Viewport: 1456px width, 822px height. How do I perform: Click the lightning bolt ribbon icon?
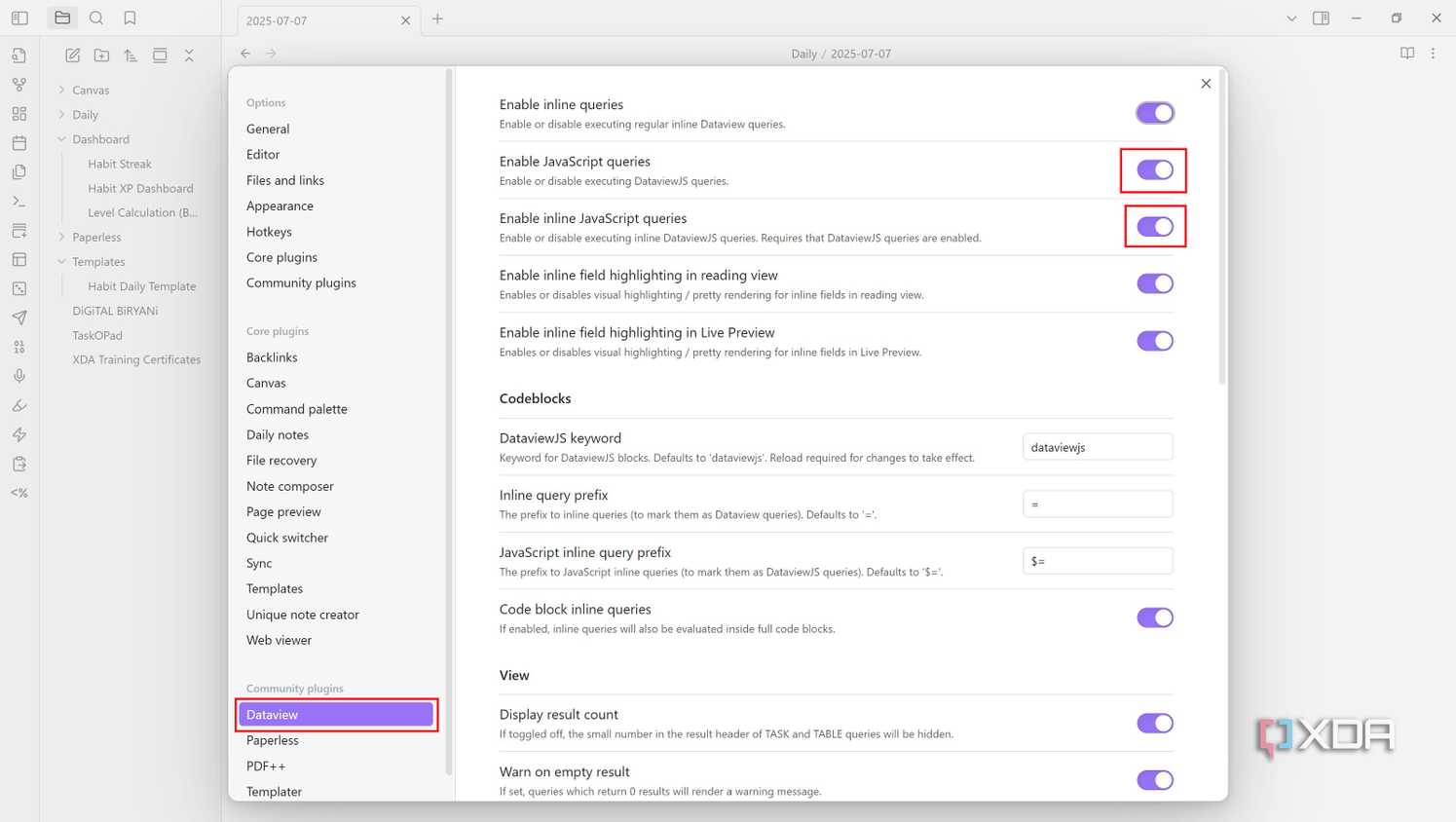[19, 434]
